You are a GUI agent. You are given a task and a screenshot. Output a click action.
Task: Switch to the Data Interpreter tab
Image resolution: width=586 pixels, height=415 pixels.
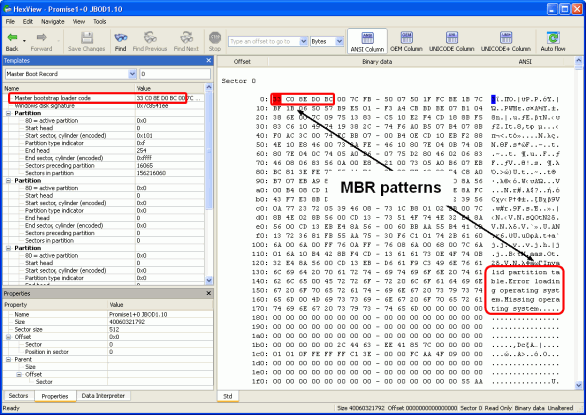tap(103, 396)
